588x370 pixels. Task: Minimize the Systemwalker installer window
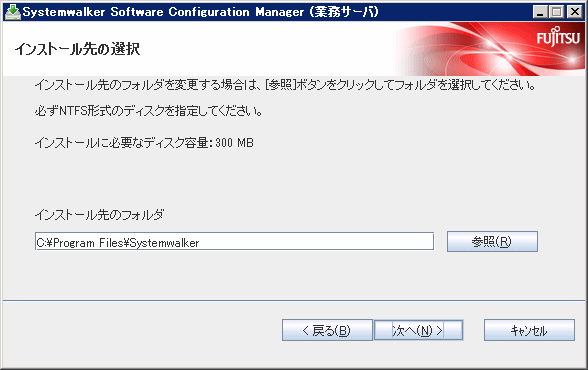coord(540,12)
